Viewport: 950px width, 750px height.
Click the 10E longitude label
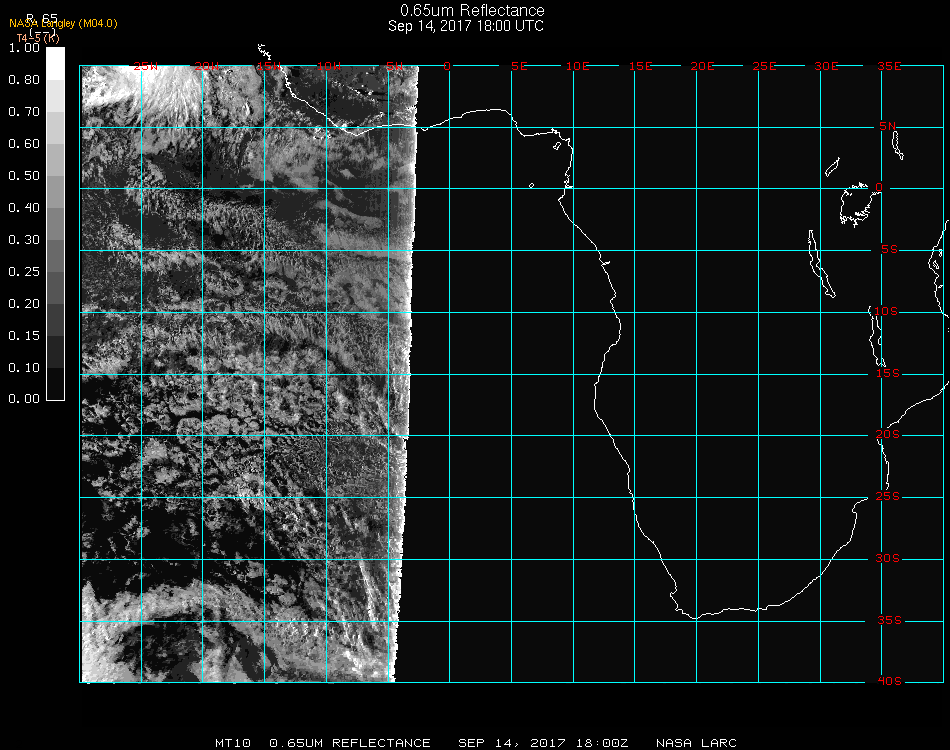click(577, 66)
